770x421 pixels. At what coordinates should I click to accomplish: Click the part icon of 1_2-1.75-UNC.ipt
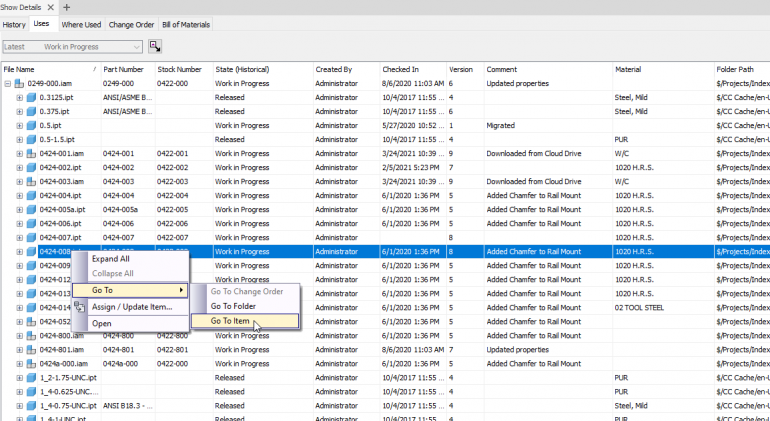pyautogui.click(x=31, y=378)
